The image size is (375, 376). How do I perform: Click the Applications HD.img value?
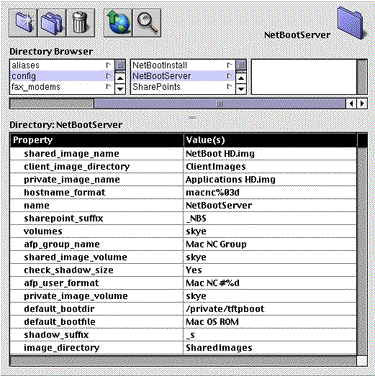point(231,180)
